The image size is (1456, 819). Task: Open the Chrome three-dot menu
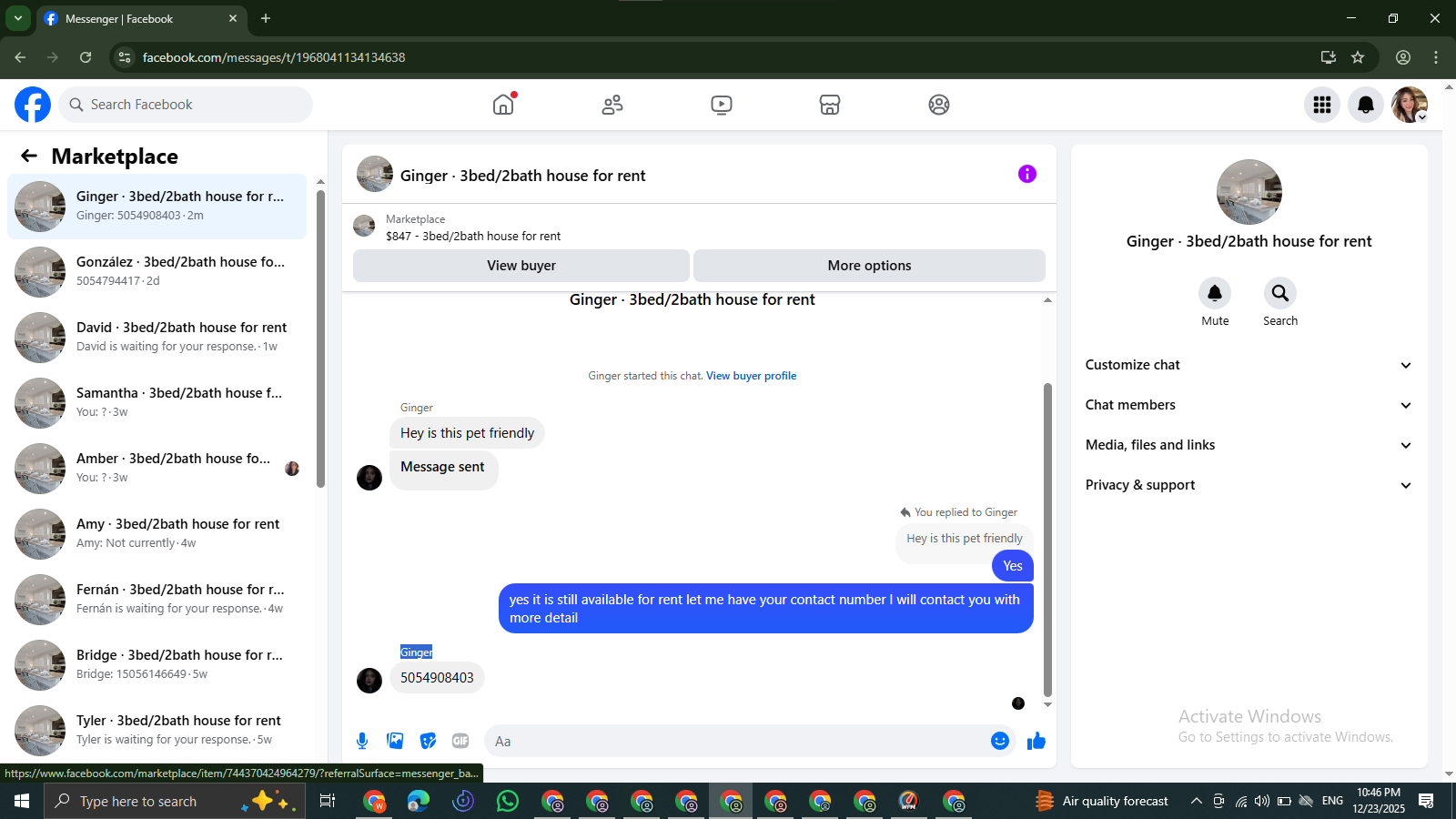point(1436,57)
